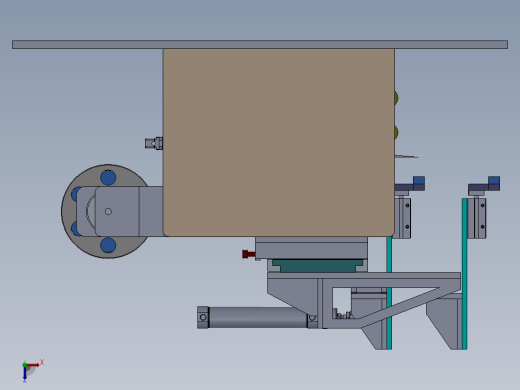
Task: Select the upper yellow knob on the box's right edge
Action: coord(396,98)
